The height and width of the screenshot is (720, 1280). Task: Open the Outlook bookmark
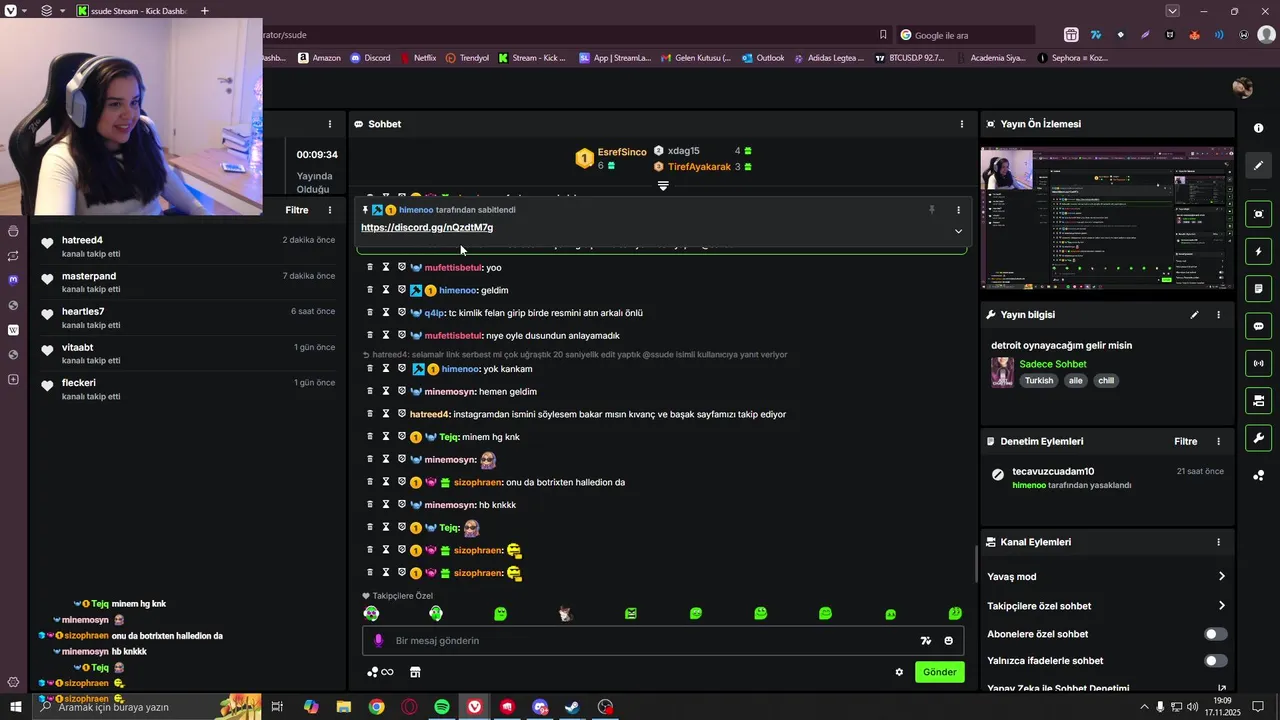763,58
